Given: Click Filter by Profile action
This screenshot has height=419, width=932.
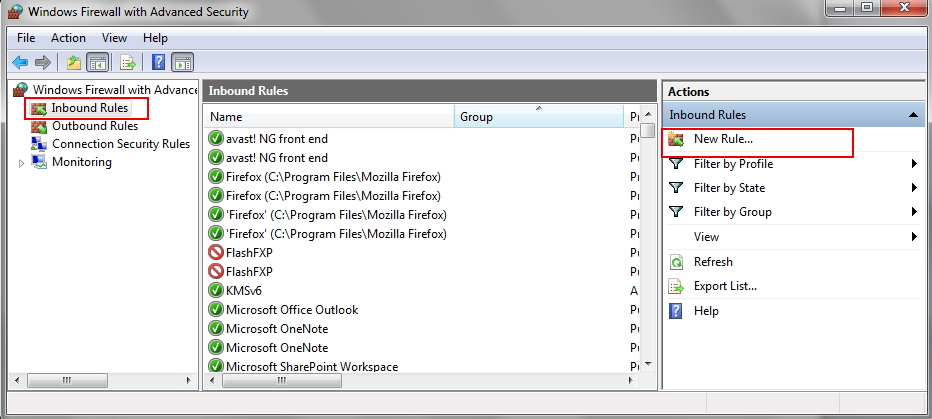Looking at the screenshot, I should (733, 163).
